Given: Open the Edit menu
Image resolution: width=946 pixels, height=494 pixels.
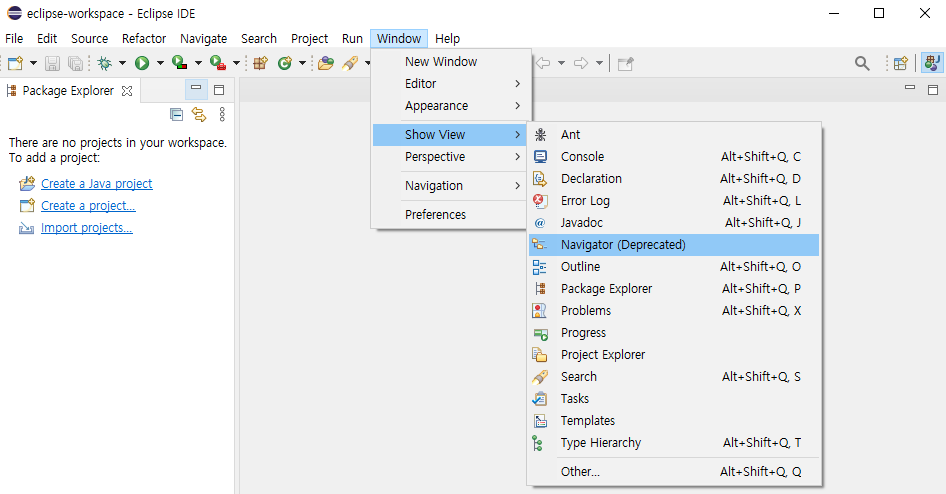Looking at the screenshot, I should 46,39.
